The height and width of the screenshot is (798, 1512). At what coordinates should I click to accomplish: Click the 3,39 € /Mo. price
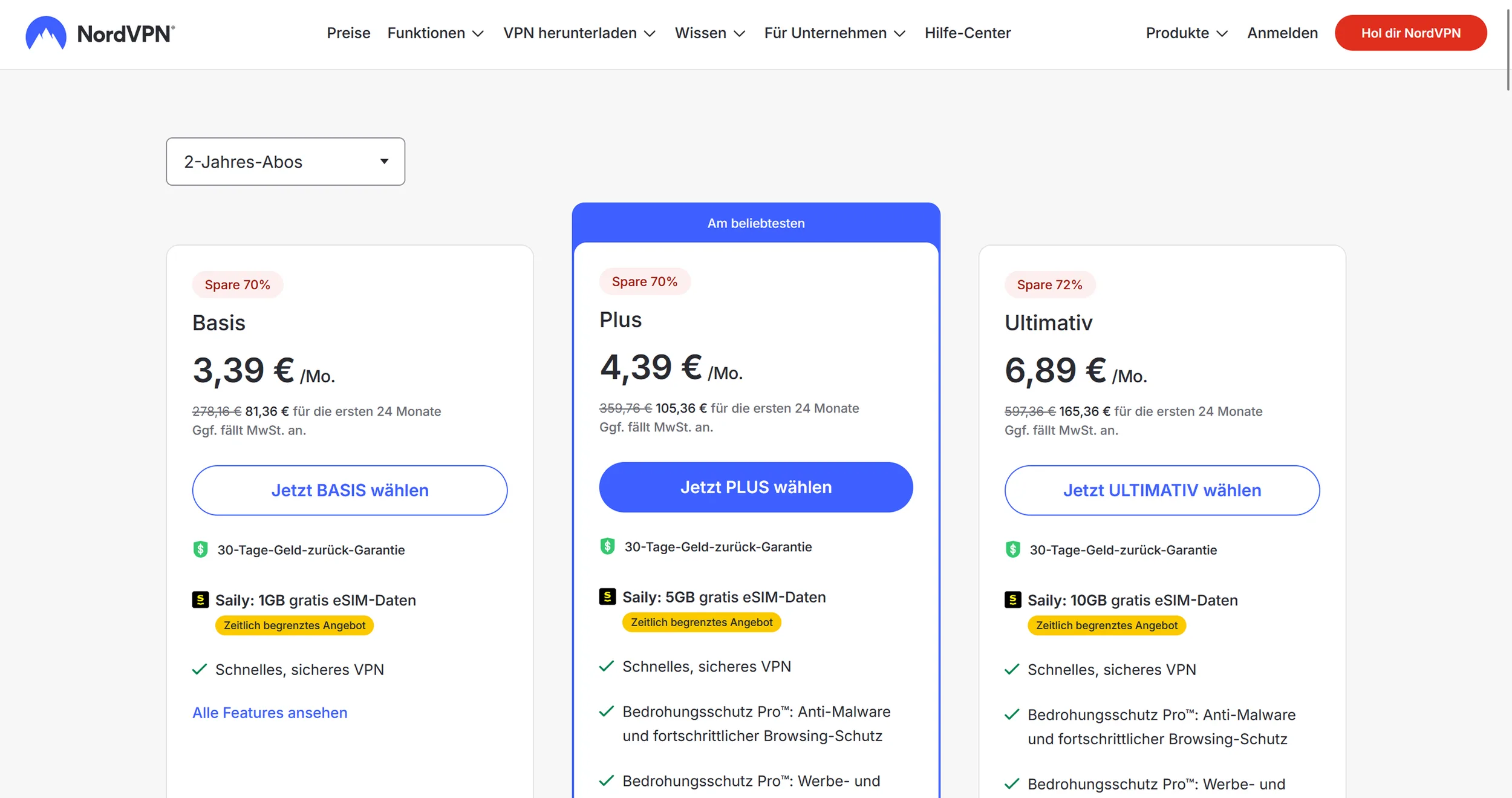coord(264,370)
